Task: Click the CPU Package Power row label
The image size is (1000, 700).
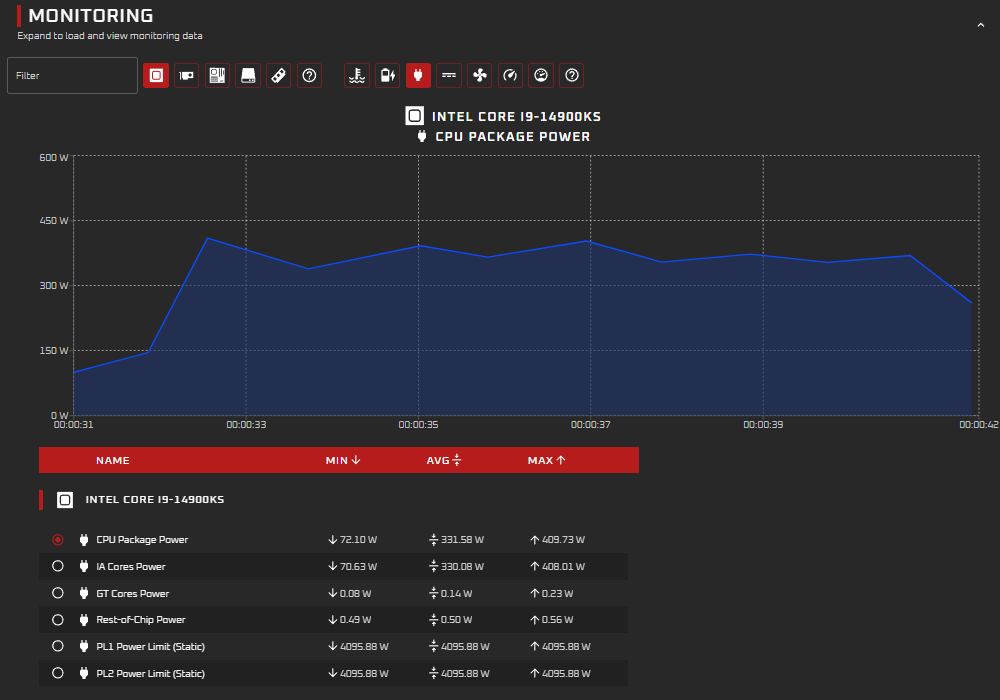Action: (142, 539)
